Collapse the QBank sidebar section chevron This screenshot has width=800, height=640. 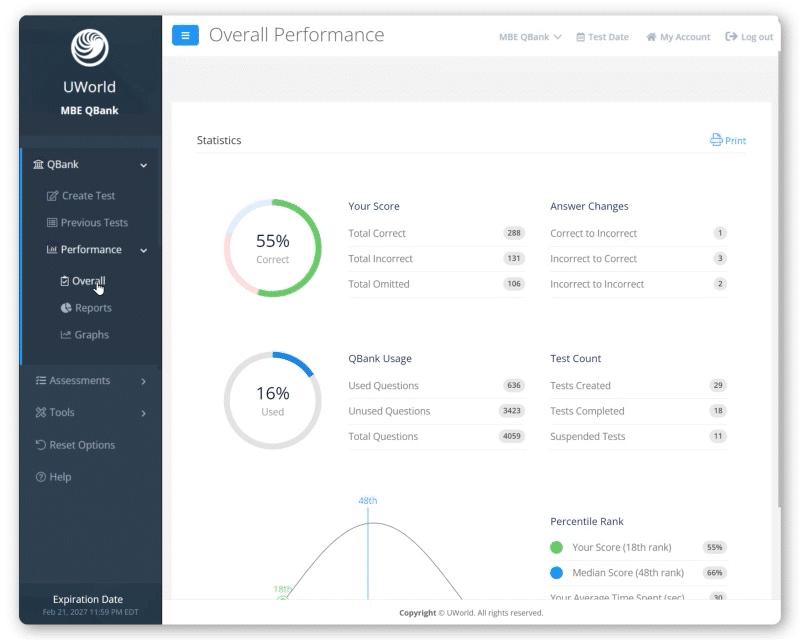click(x=144, y=165)
